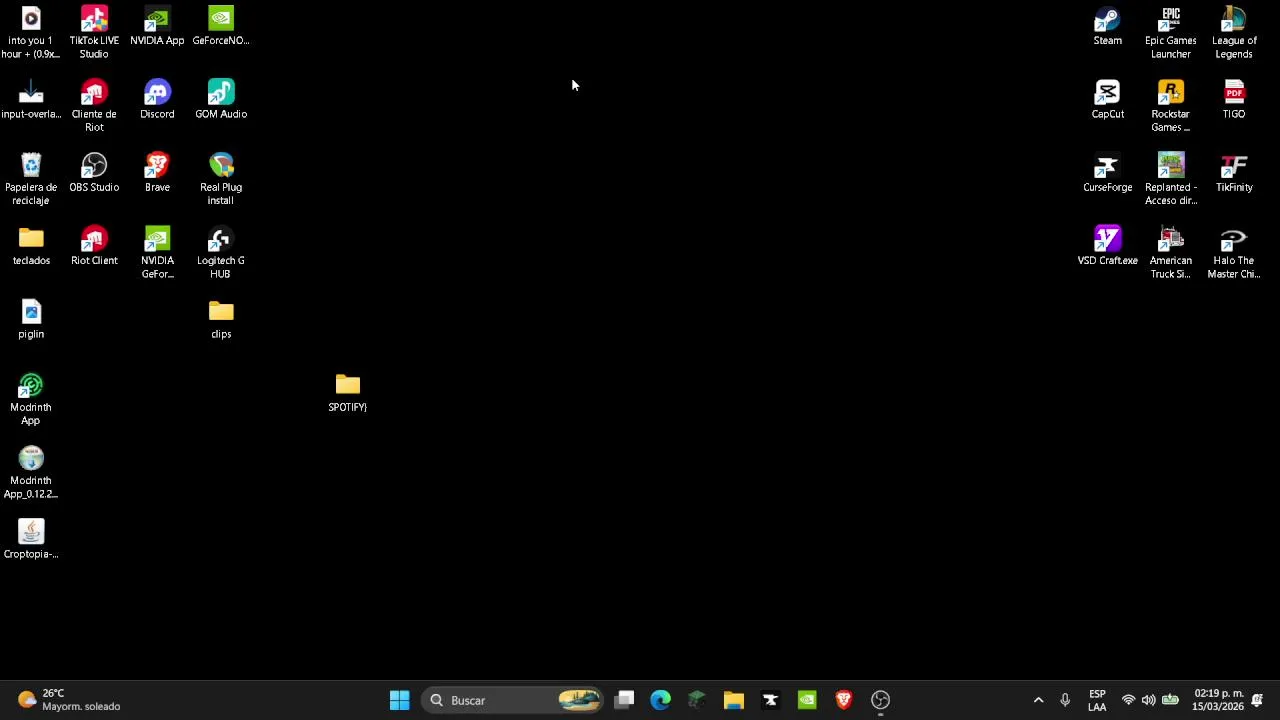Select the Replanted direct access icon
Screen dimensions: 1280x720
click(x=1171, y=179)
